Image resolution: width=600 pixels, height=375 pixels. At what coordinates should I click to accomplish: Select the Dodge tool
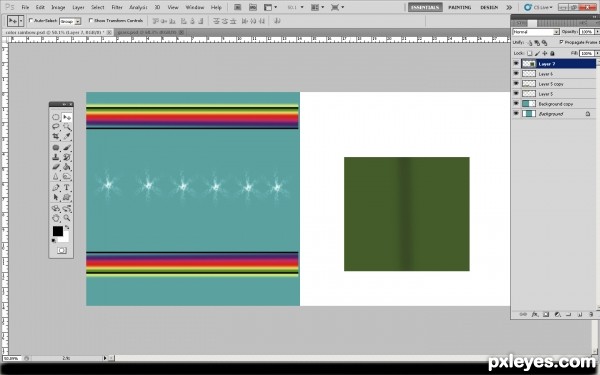(67, 176)
